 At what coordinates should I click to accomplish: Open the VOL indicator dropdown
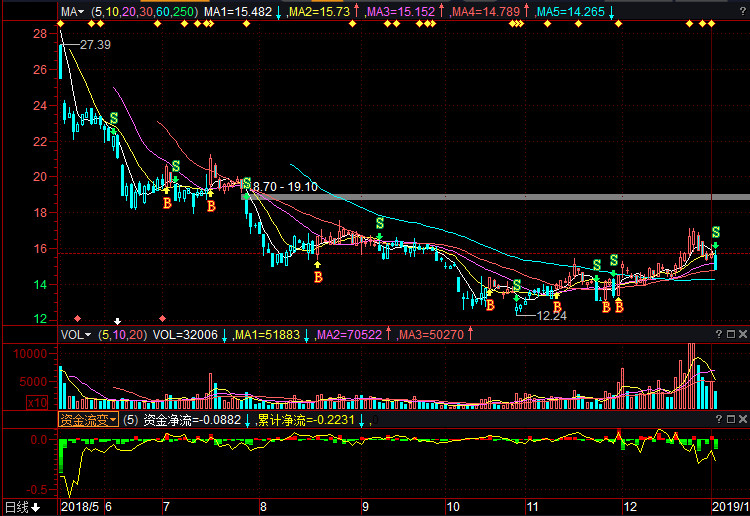(75, 335)
